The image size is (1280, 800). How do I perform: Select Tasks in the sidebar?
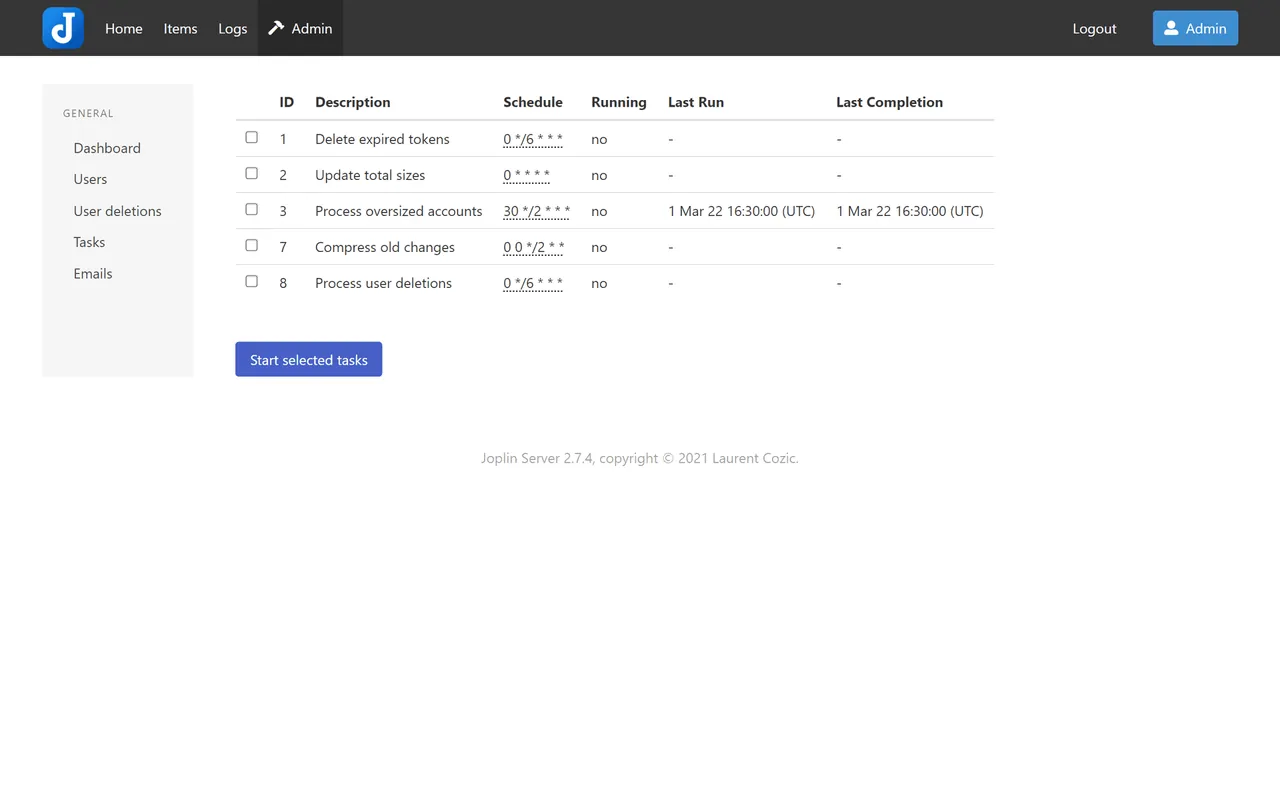click(89, 242)
